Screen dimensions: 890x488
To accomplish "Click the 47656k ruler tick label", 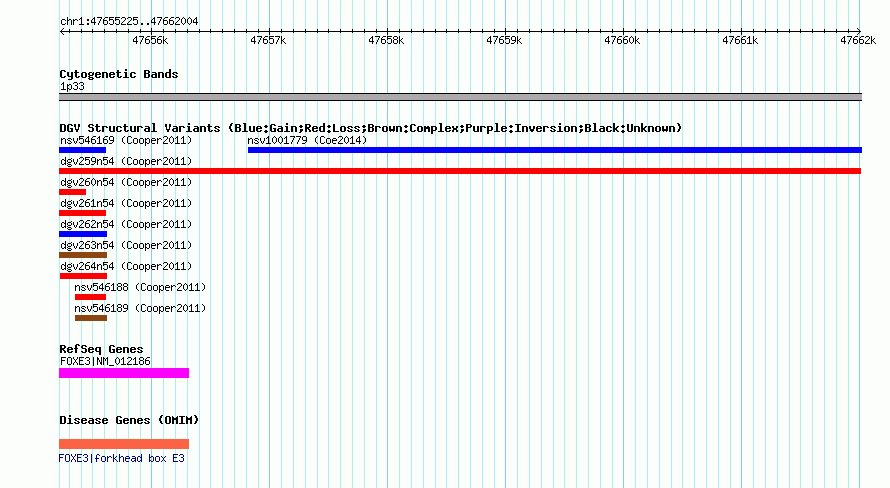I will click(150, 40).
